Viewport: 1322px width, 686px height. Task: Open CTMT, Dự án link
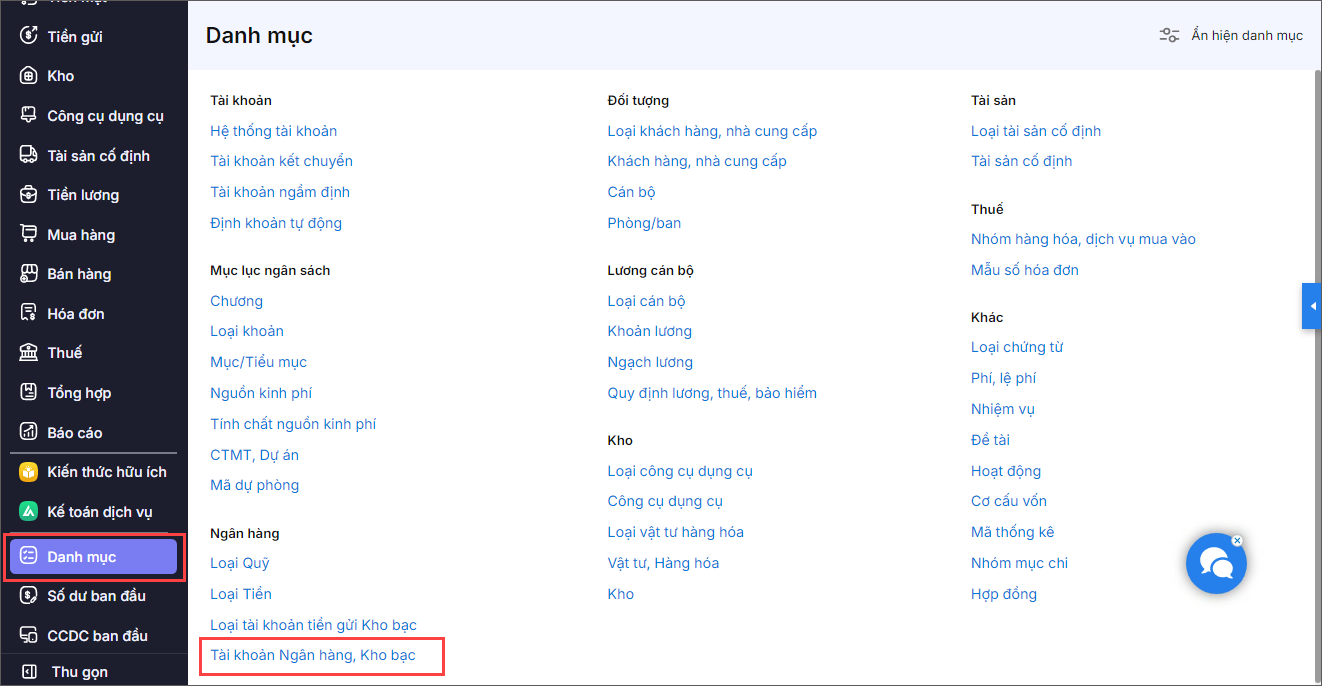click(254, 455)
